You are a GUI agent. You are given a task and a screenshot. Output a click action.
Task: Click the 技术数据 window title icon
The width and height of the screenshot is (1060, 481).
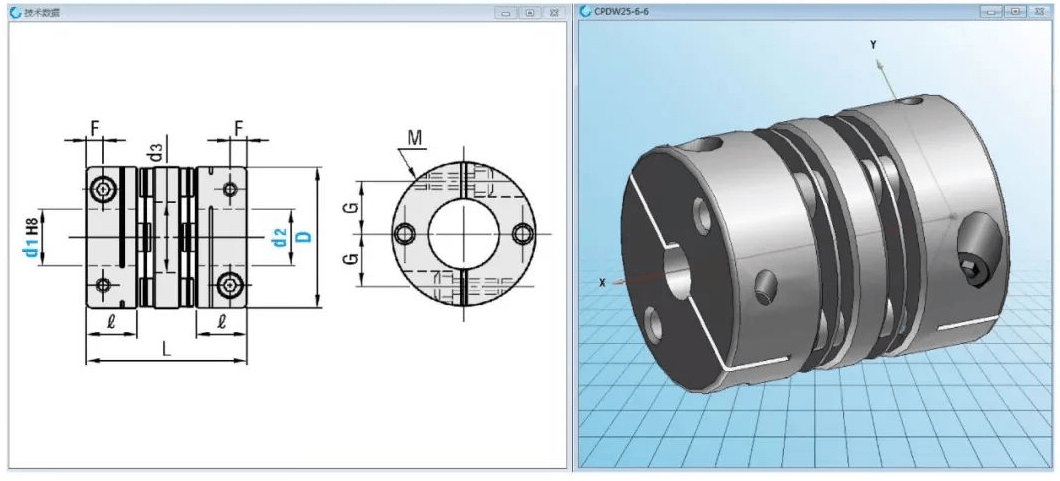pyautogui.click(x=16, y=12)
